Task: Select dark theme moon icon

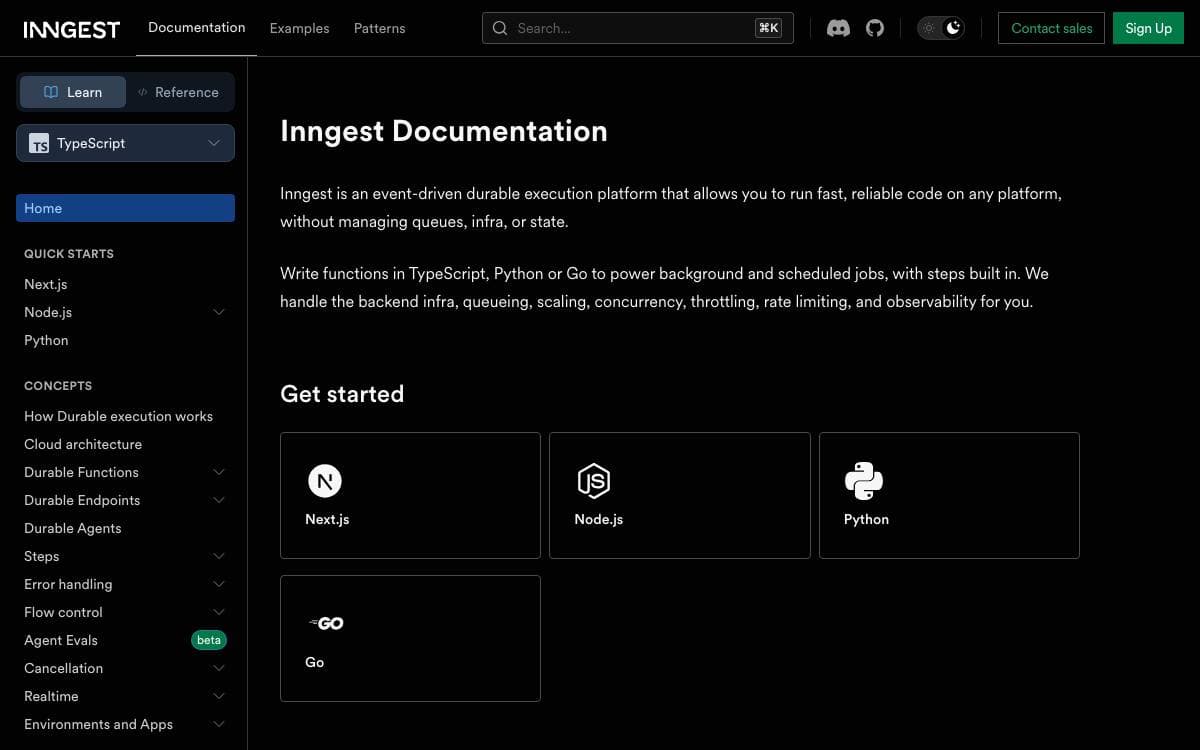Action: click(953, 28)
